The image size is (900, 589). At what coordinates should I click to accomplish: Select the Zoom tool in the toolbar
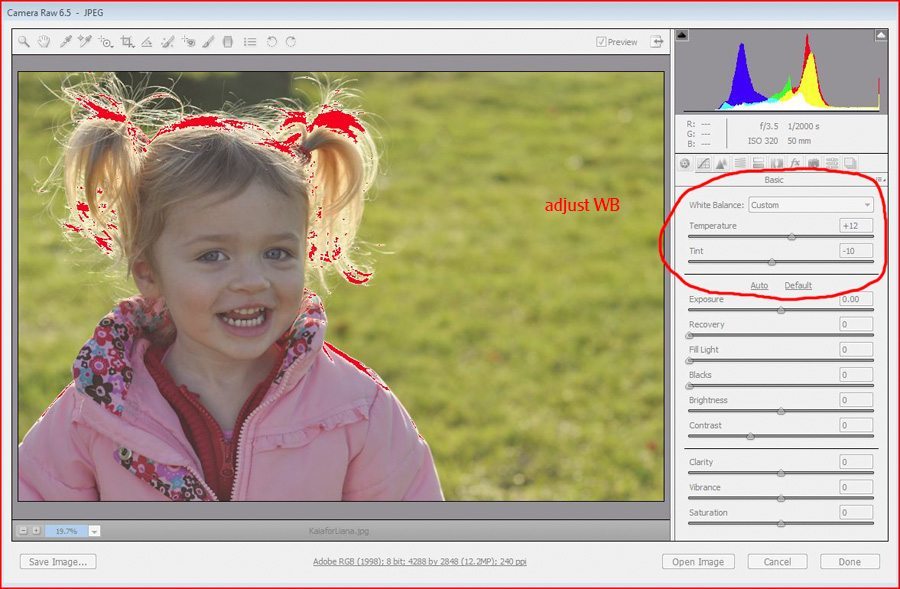click(24, 42)
